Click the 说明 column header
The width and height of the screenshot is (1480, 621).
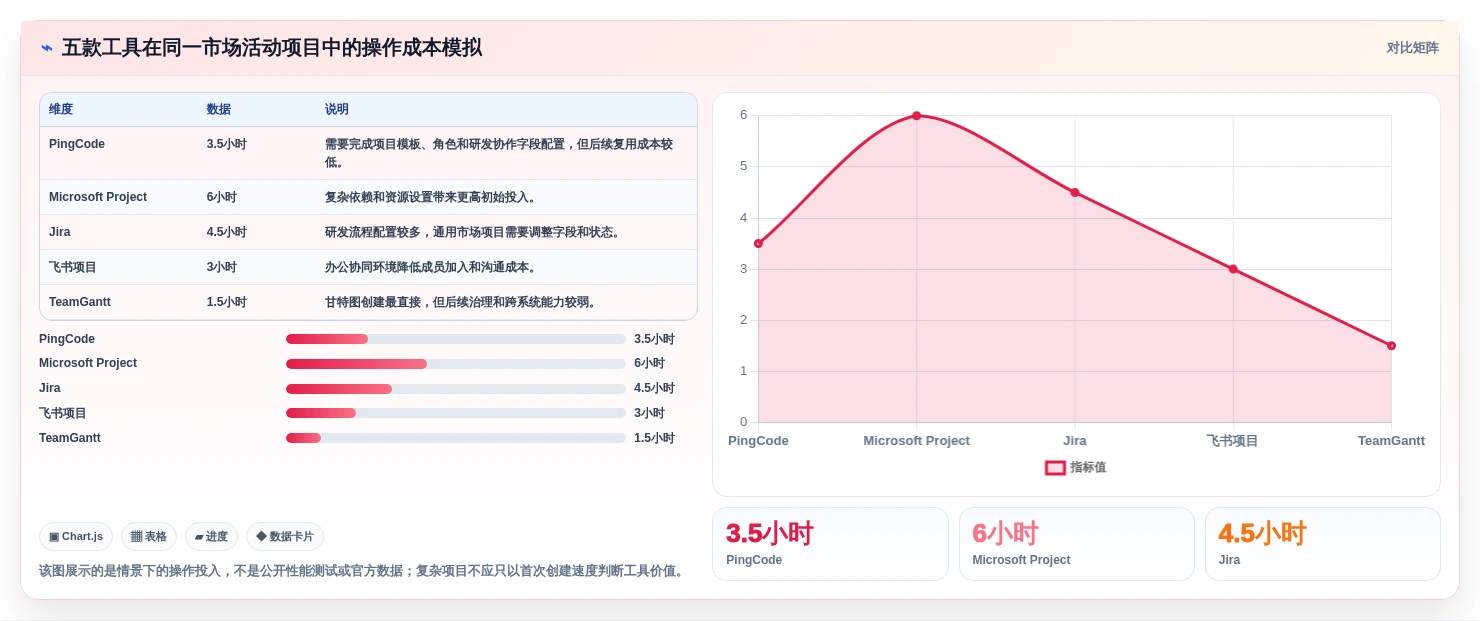337,109
